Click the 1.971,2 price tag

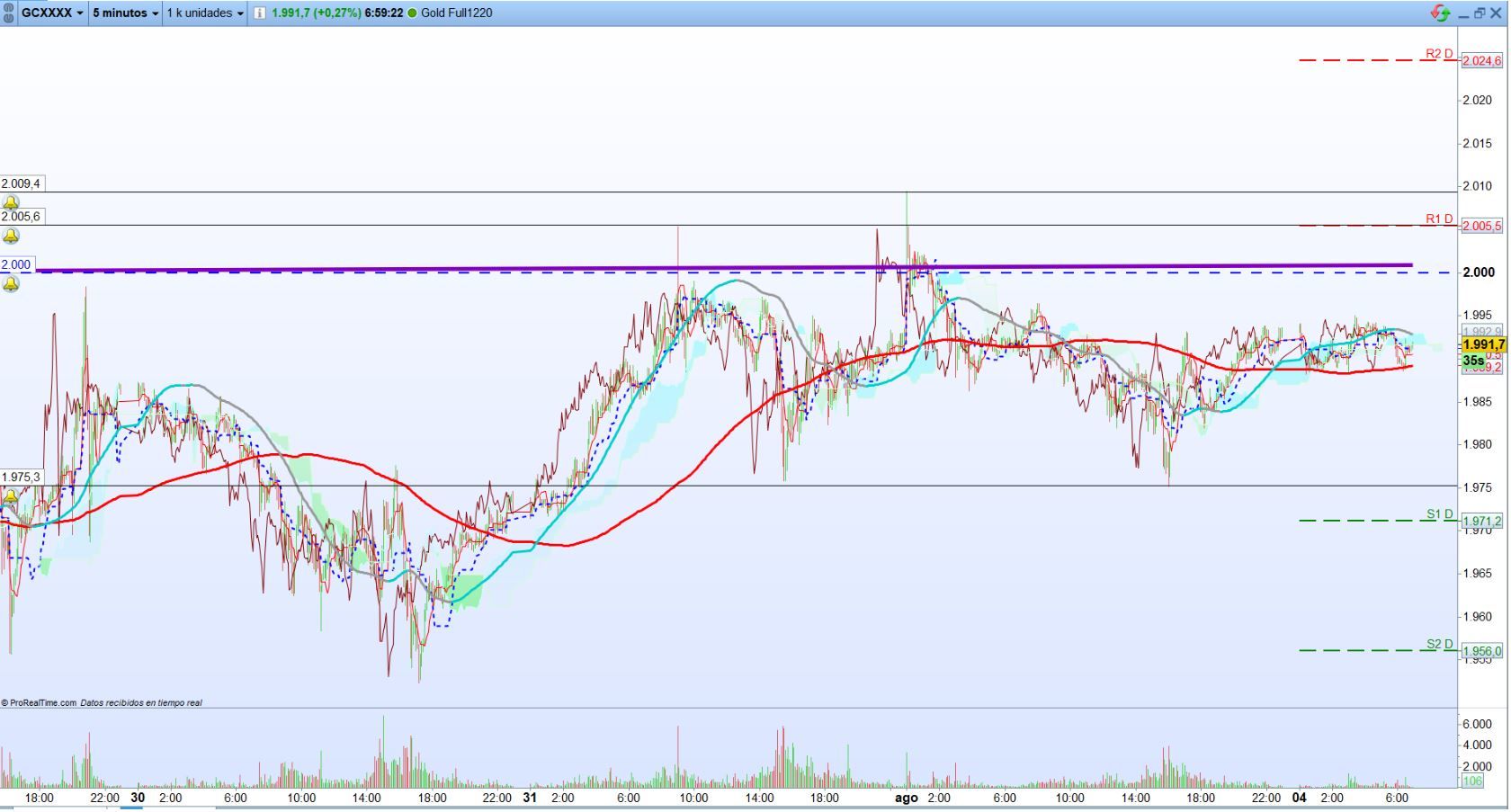pyautogui.click(x=1482, y=522)
